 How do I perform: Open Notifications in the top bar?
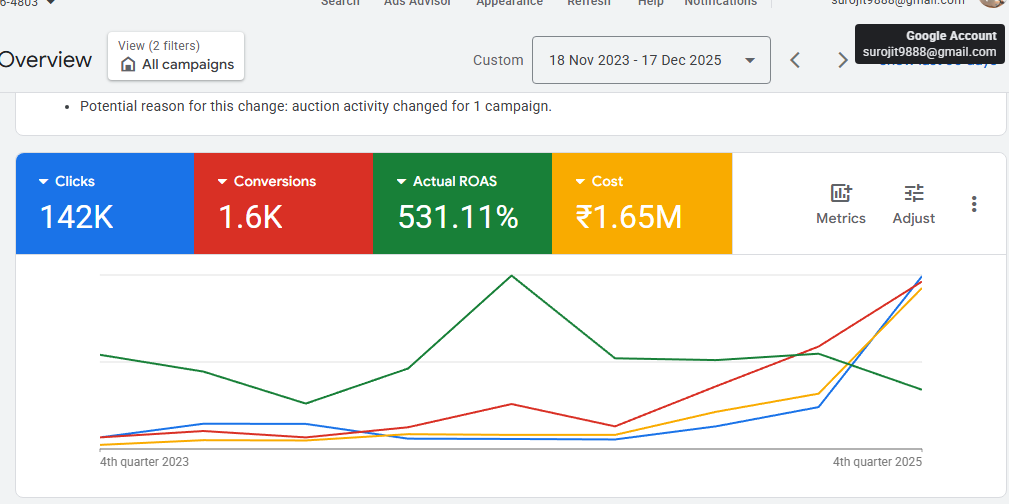click(x=720, y=3)
